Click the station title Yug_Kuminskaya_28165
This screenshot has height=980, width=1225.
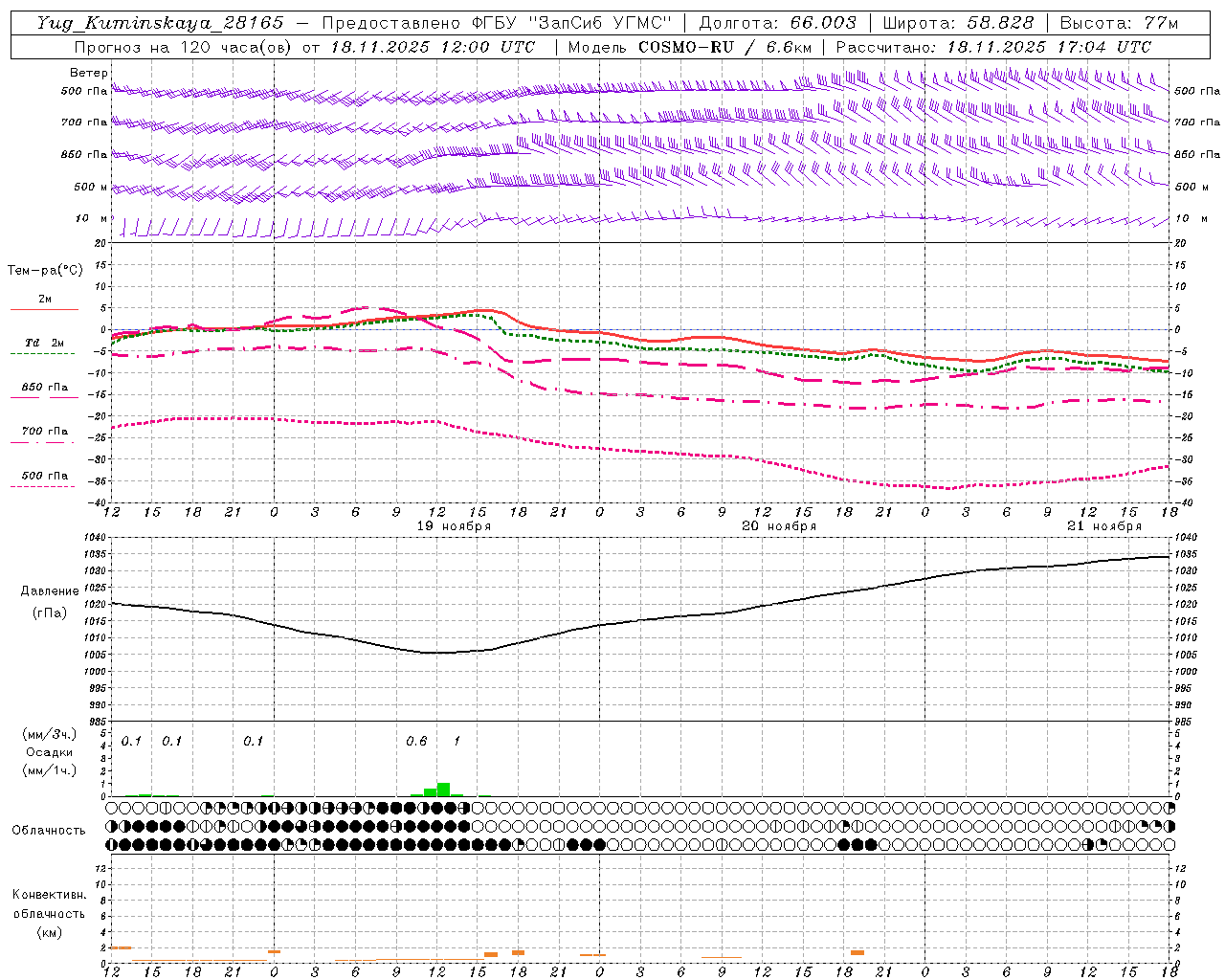pos(161,23)
